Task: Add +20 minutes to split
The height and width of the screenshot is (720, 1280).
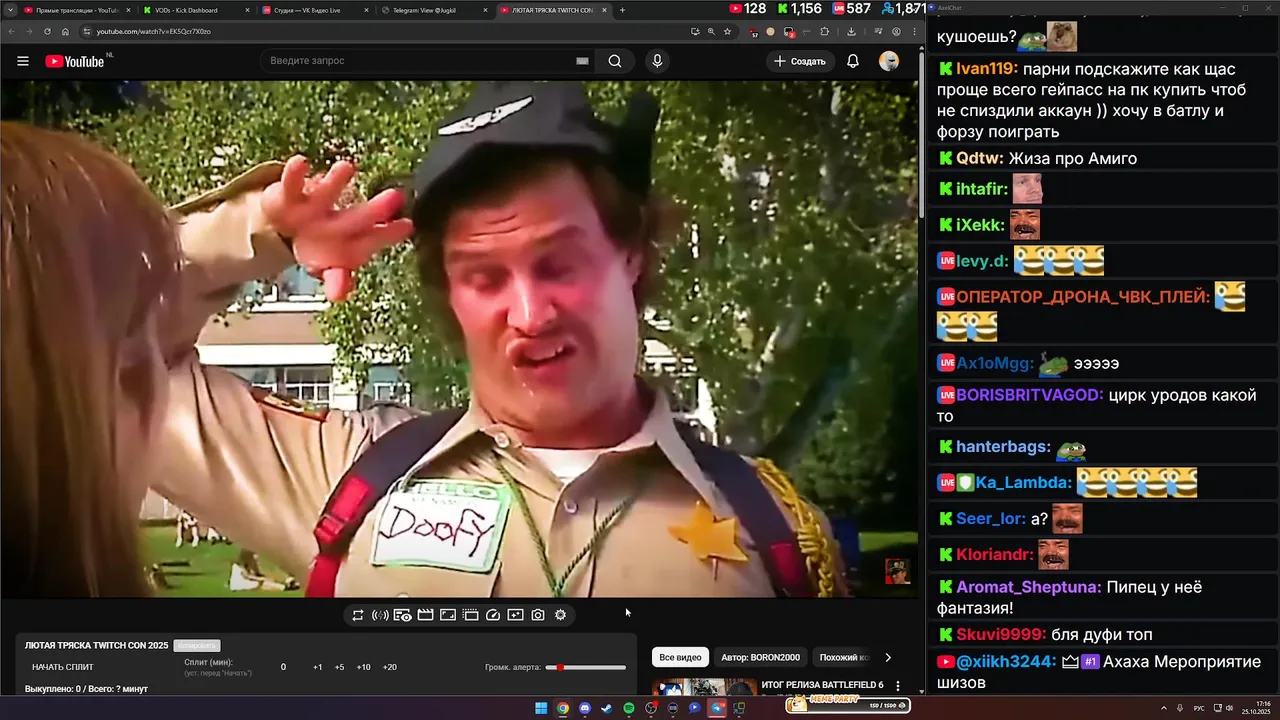Action: [390, 667]
